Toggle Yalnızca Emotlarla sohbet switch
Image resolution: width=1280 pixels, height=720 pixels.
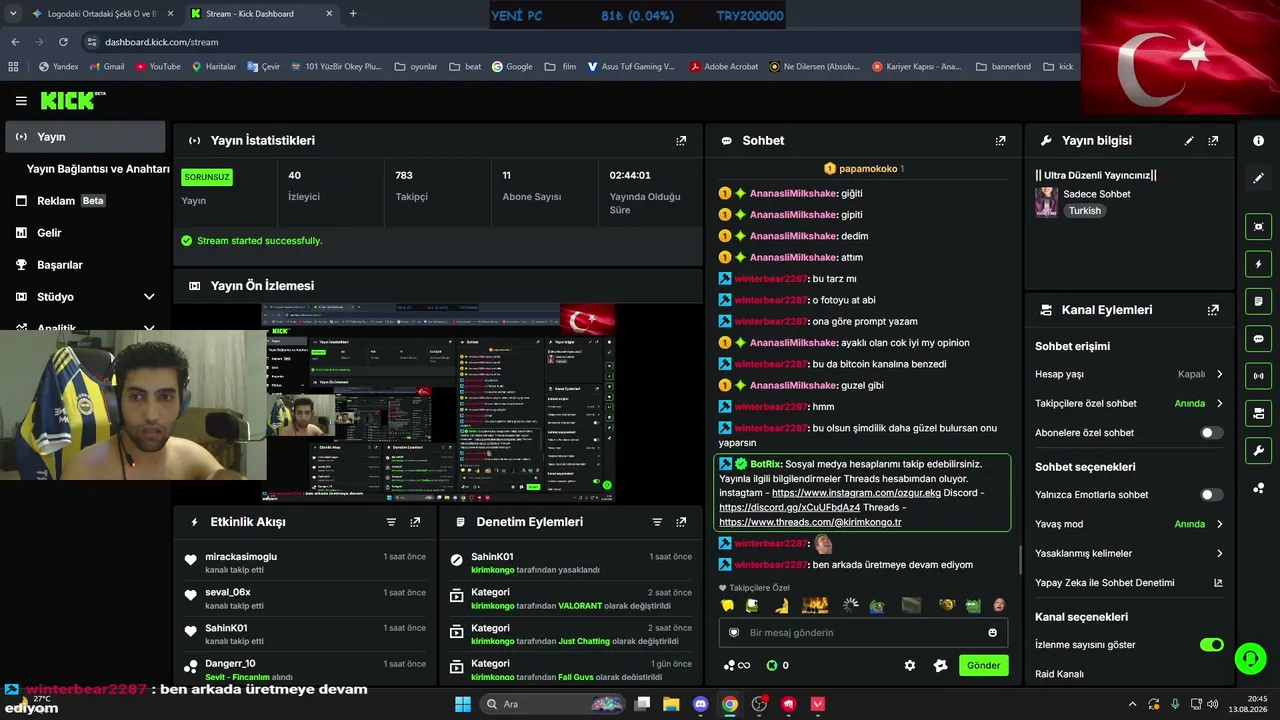1211,495
